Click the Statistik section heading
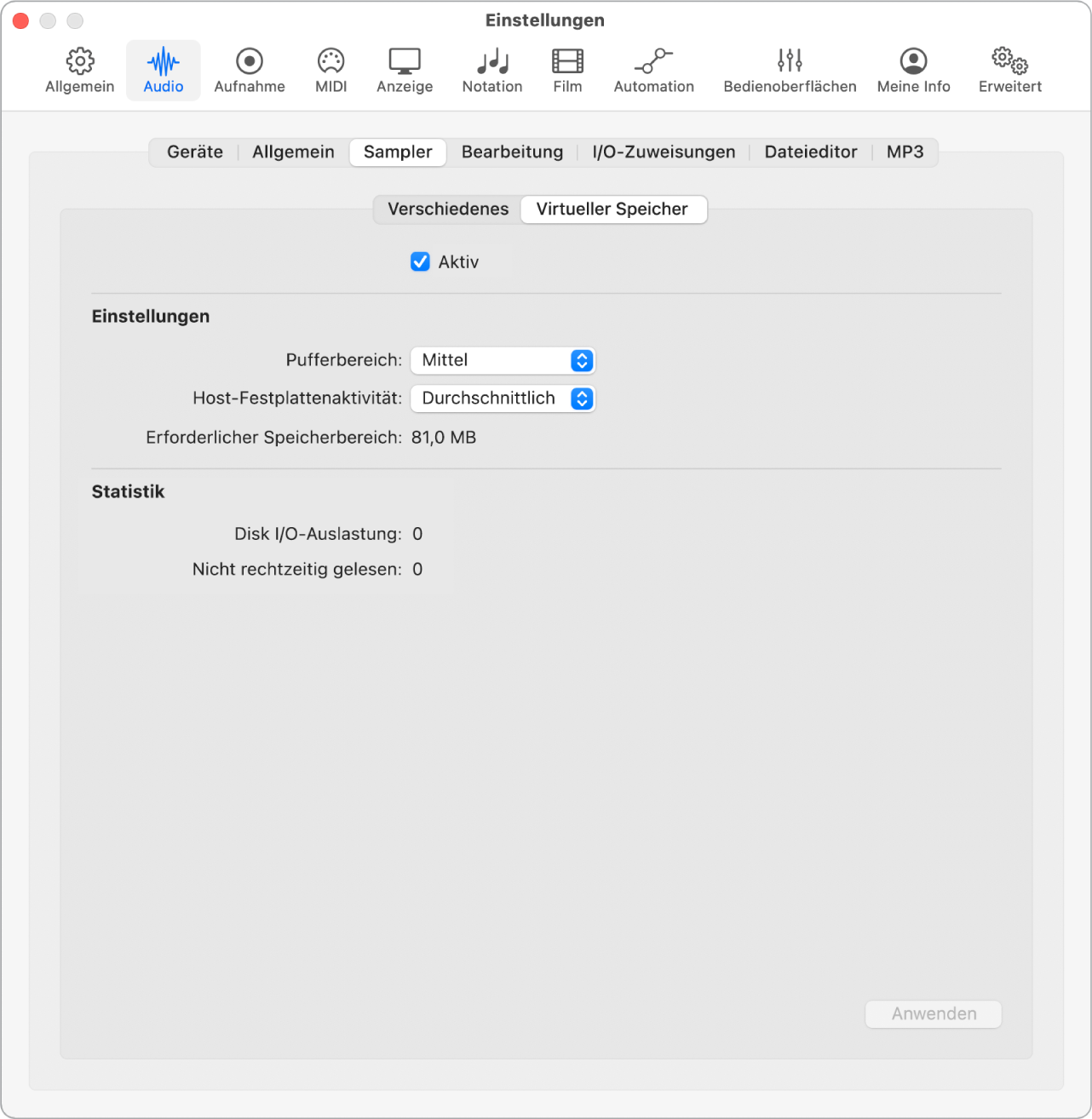The image size is (1092, 1119). click(128, 492)
